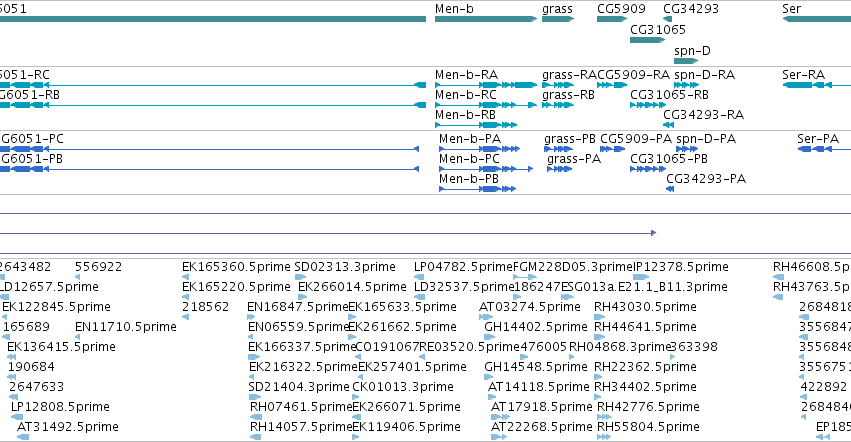
Task: Click the AT14118.5prime EST label
Action: pyautogui.click(x=538, y=387)
